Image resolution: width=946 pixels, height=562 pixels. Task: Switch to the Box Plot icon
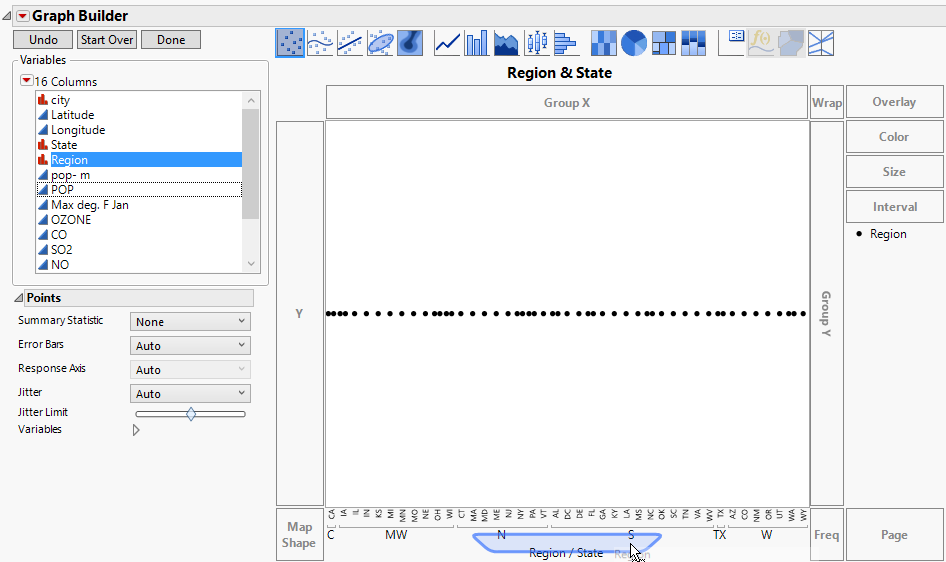point(537,43)
